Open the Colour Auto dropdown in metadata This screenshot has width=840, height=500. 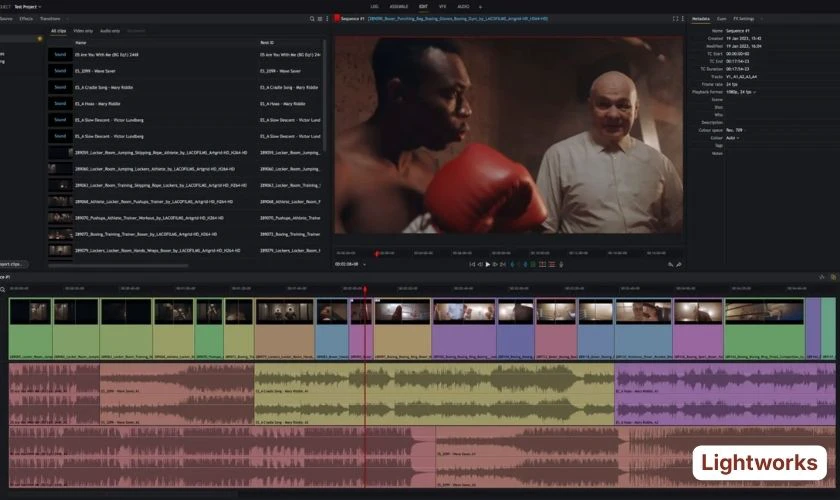(x=732, y=138)
